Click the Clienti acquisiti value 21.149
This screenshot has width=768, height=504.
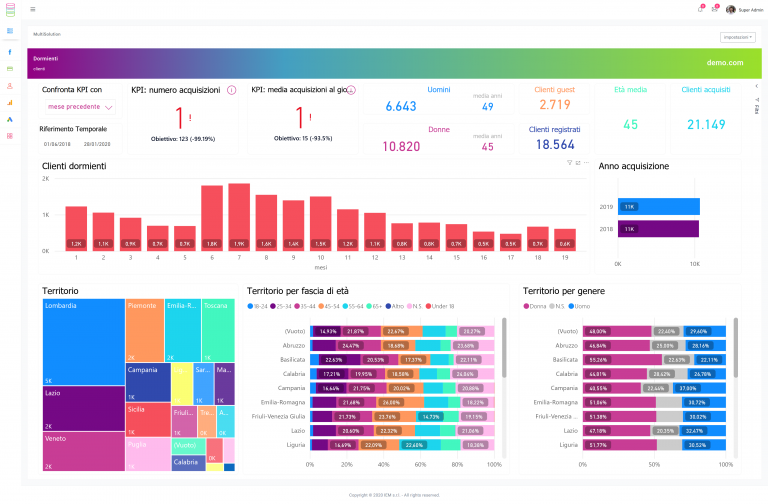tap(706, 125)
